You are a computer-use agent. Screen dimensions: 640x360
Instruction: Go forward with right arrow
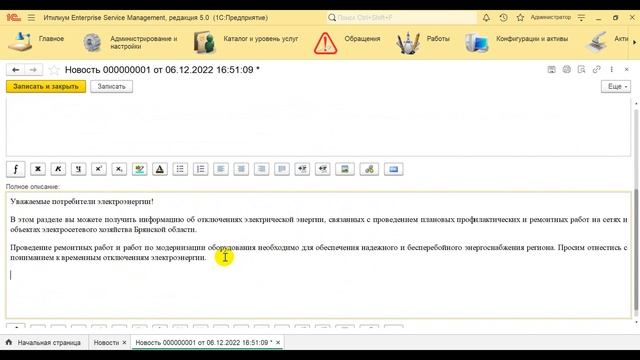click(x=33, y=70)
